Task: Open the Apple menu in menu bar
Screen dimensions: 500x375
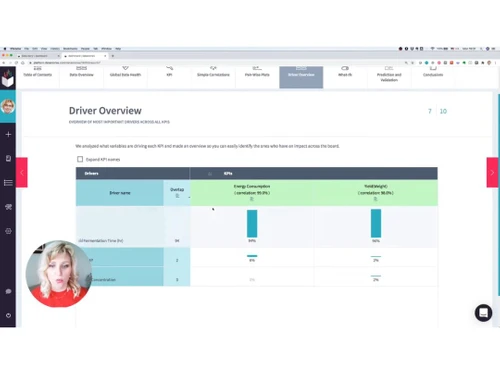Action: click(x=5, y=49)
